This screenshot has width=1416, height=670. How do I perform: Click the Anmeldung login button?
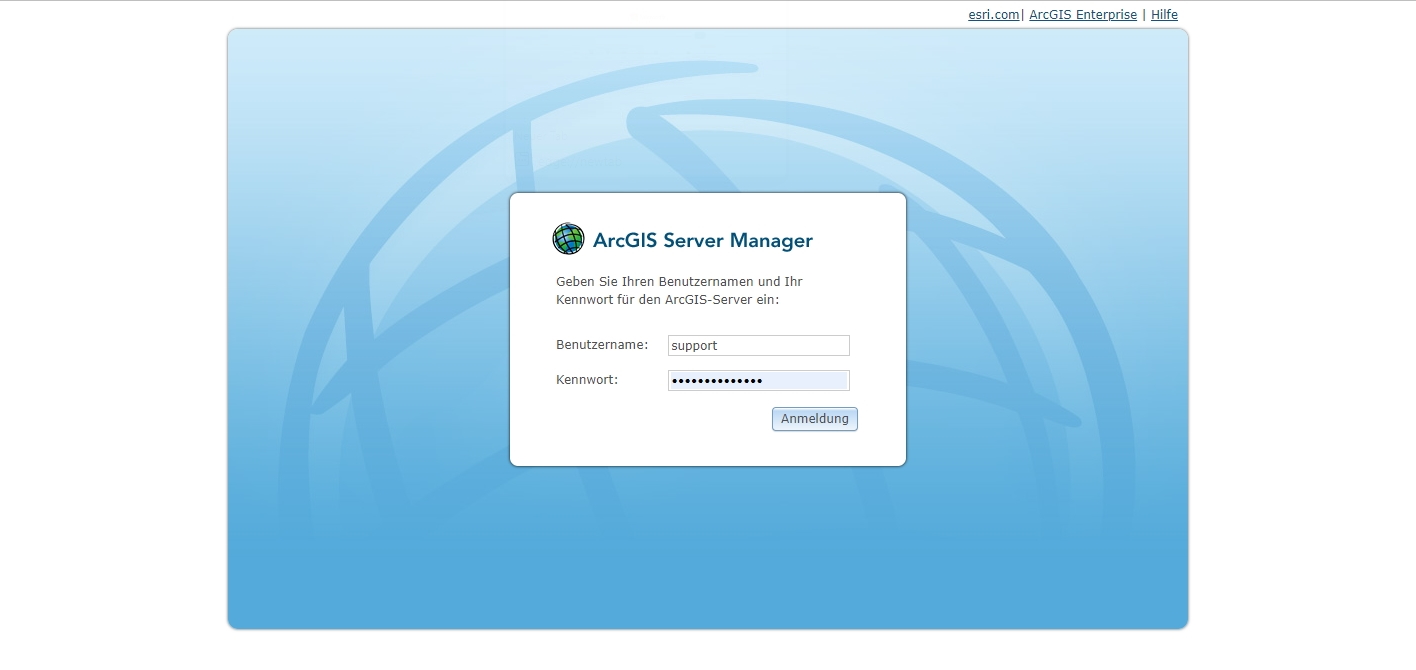815,419
